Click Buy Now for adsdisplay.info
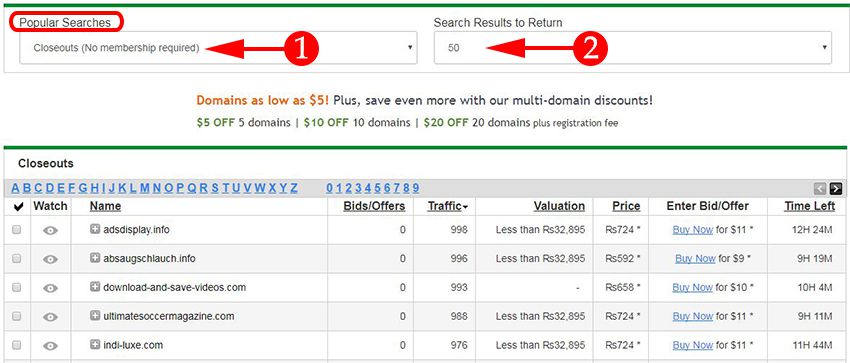850x363 pixels. click(x=692, y=230)
